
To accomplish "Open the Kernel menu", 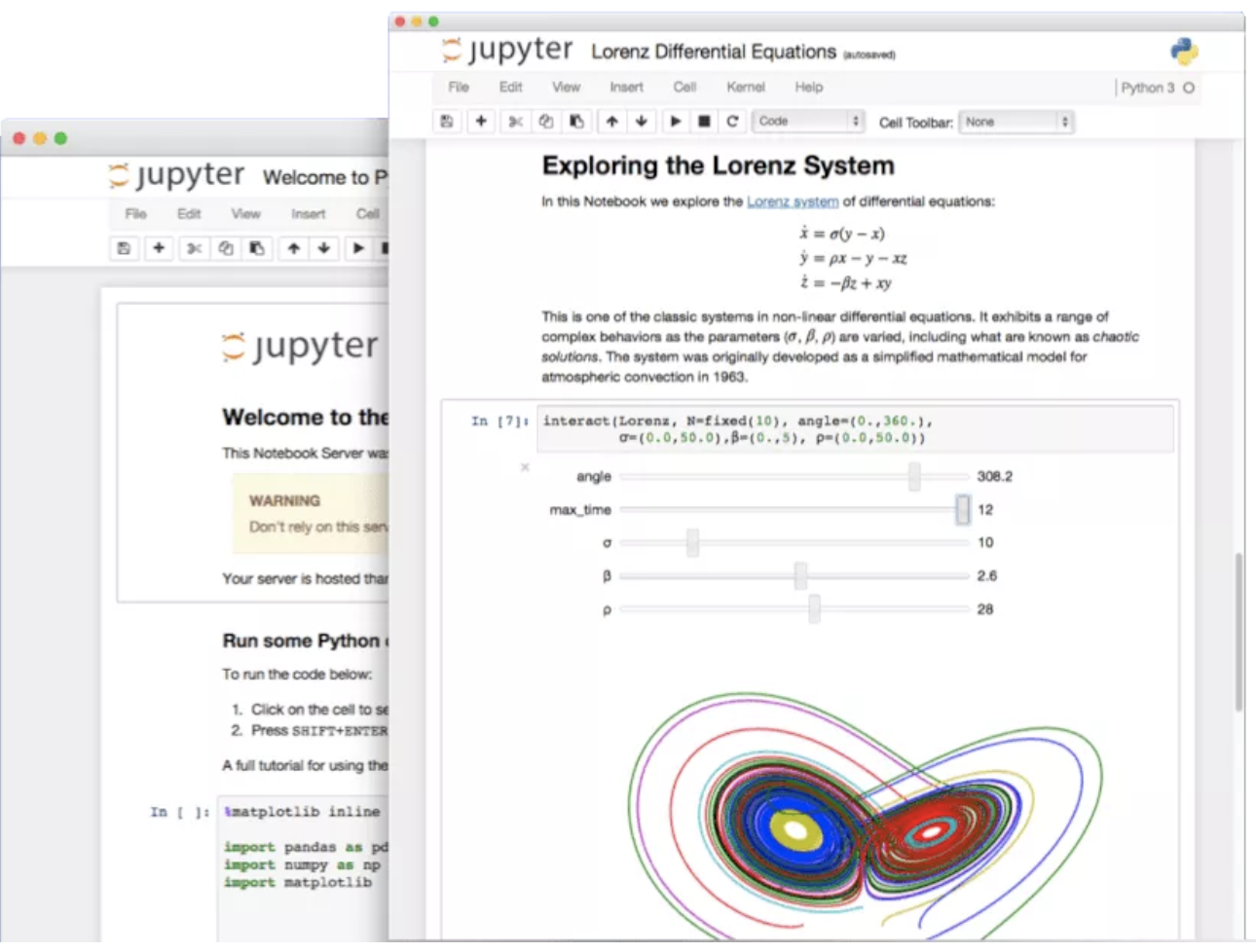I will [745, 87].
